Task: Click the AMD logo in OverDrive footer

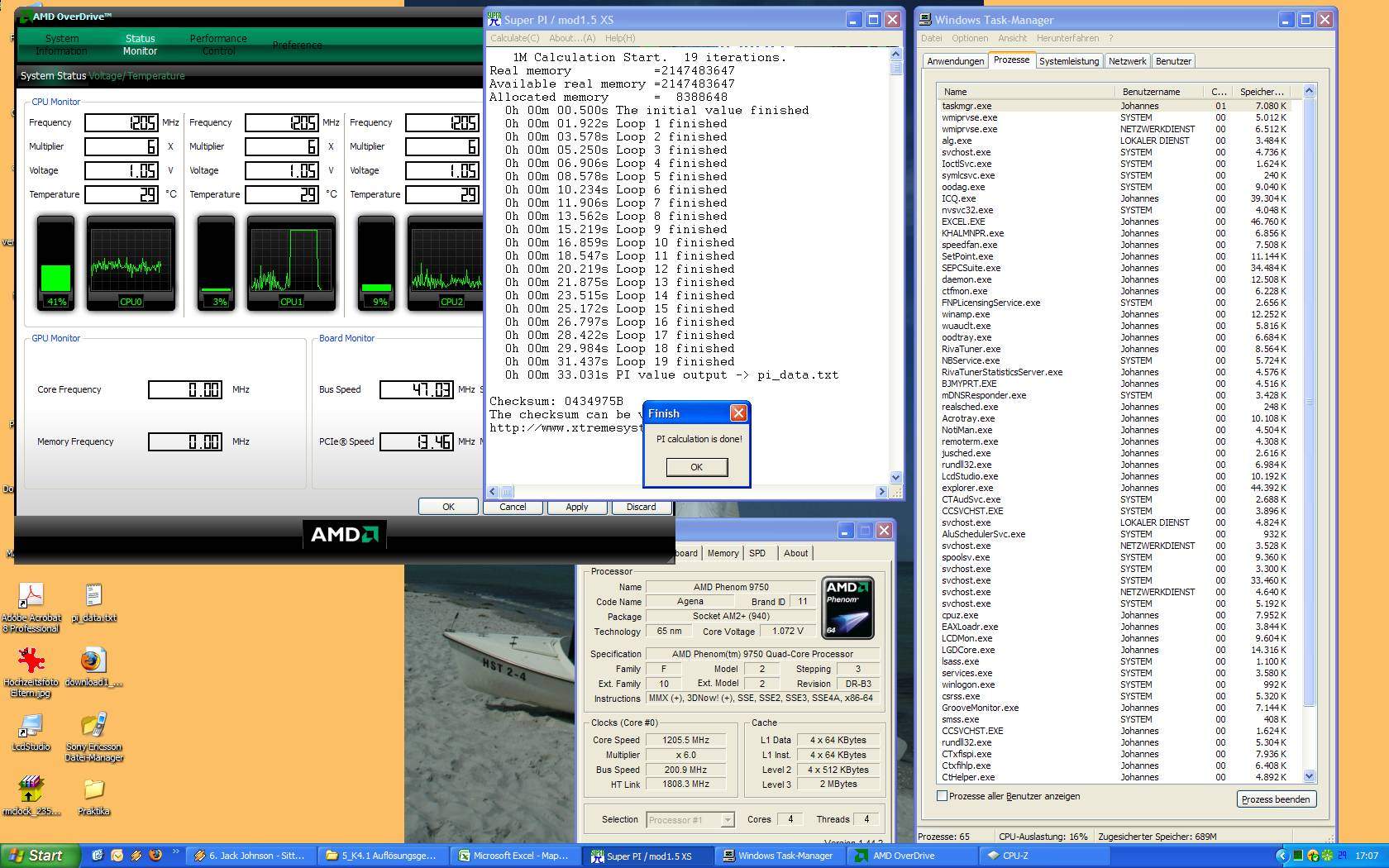Action: [344, 535]
